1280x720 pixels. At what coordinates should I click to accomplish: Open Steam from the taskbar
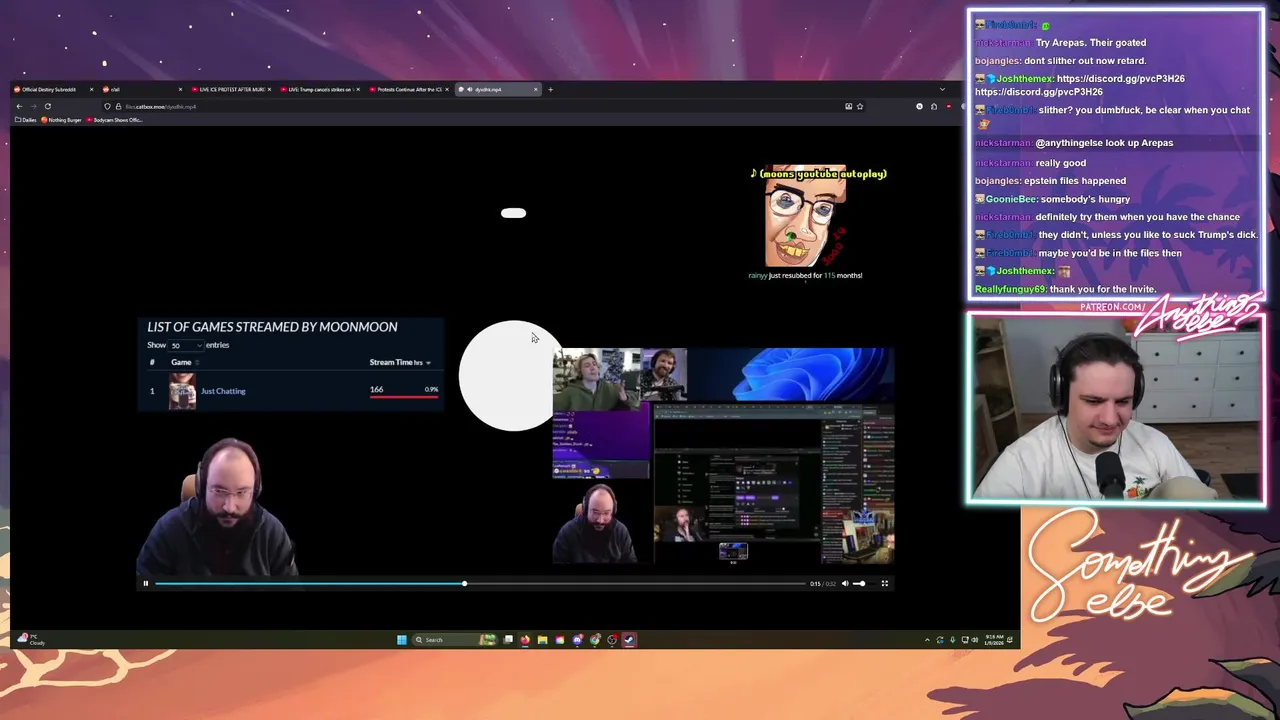tap(629, 640)
